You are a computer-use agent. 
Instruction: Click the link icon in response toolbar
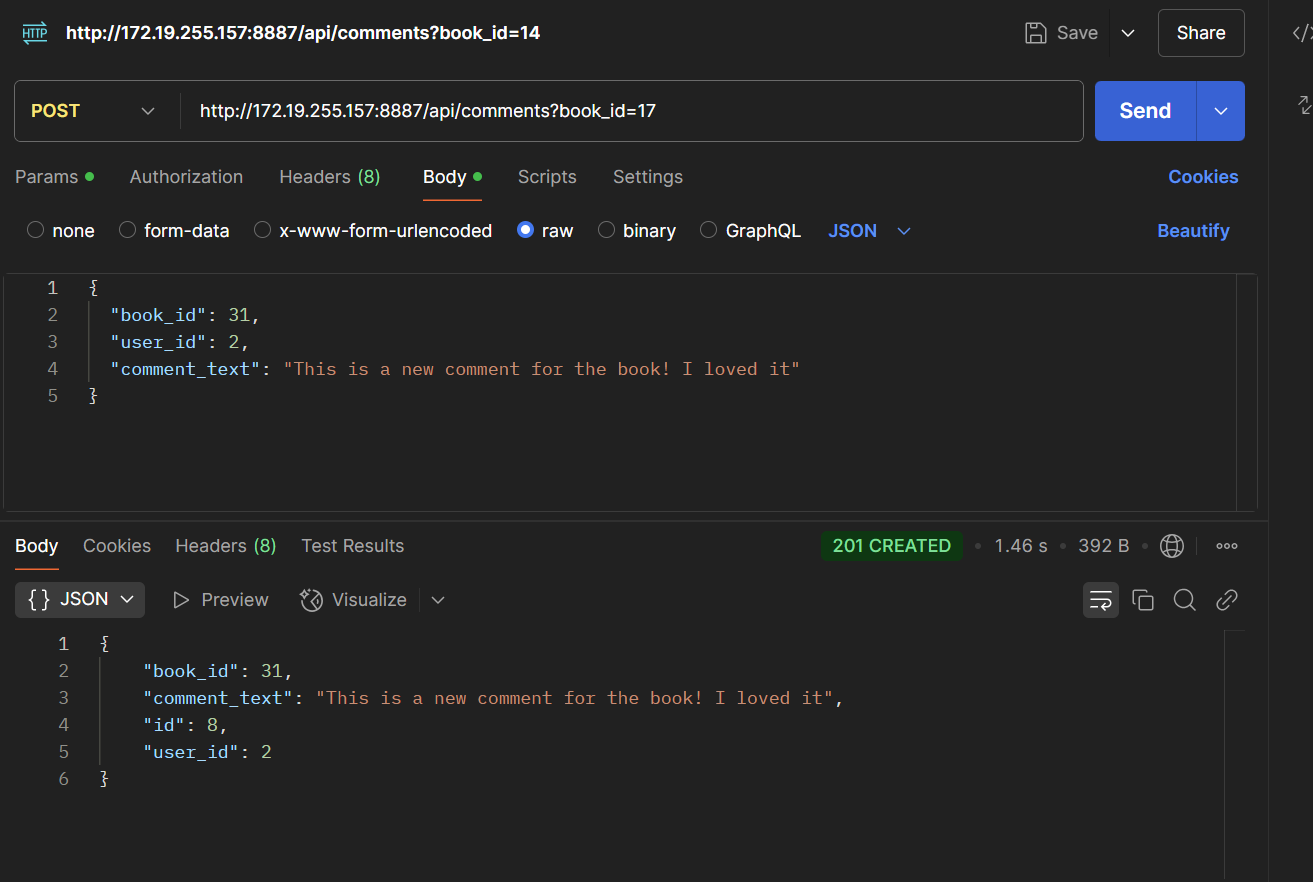click(1227, 600)
